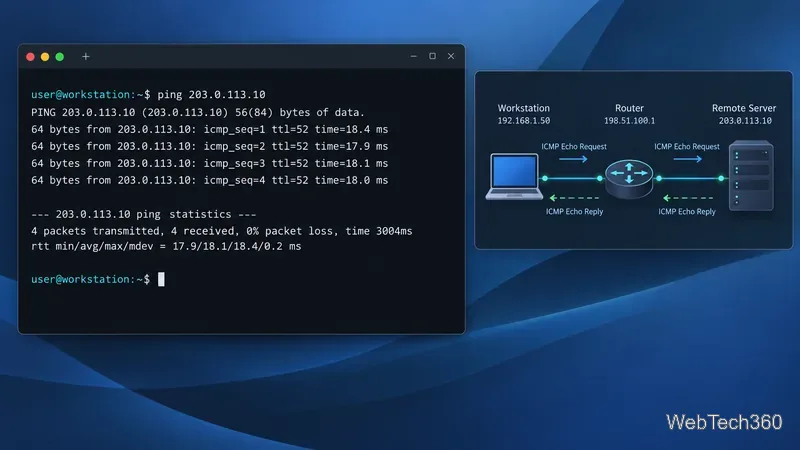Click the icmp_seq=1 reply line

[x=210, y=129]
